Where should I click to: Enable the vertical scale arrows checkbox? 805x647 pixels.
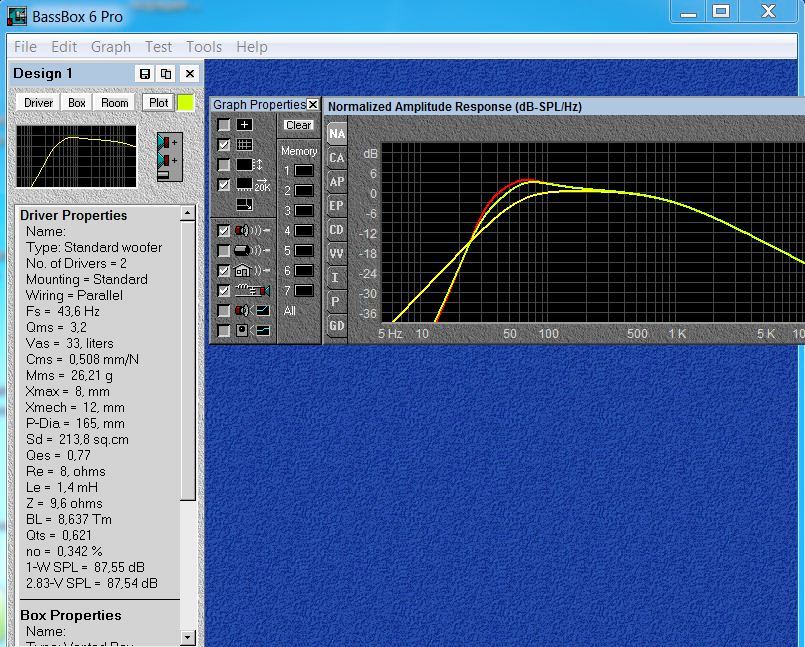(x=224, y=165)
